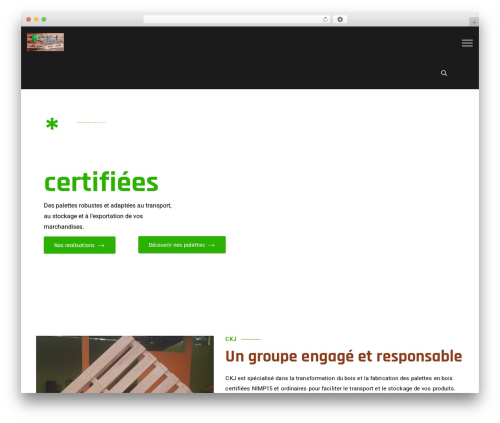500x423 pixels.
Task: Click the CKJ logo in header
Action: click(45, 42)
